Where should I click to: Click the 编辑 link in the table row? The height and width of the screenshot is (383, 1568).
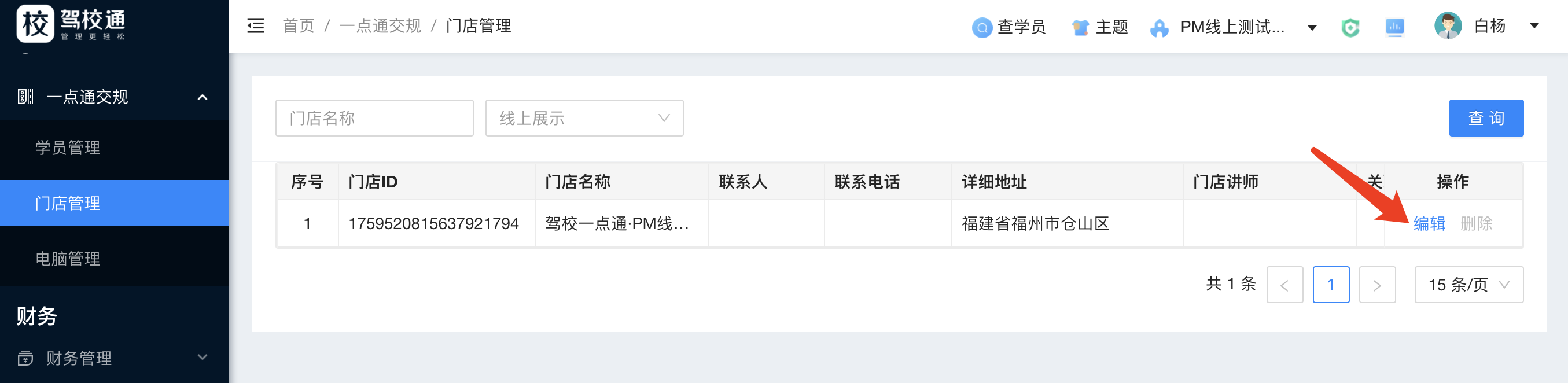(1429, 223)
